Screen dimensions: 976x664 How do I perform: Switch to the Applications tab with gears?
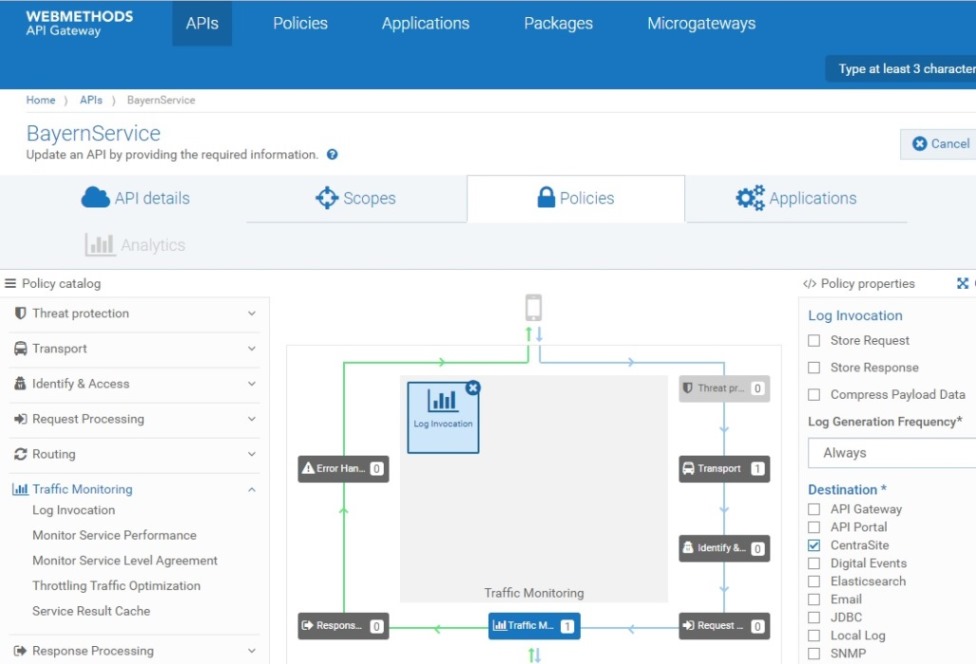pos(796,199)
